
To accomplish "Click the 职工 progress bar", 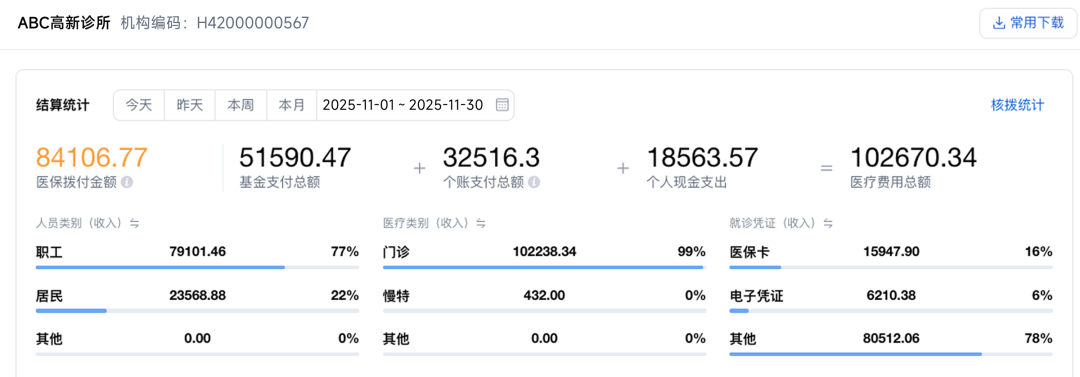I will [x=197, y=267].
